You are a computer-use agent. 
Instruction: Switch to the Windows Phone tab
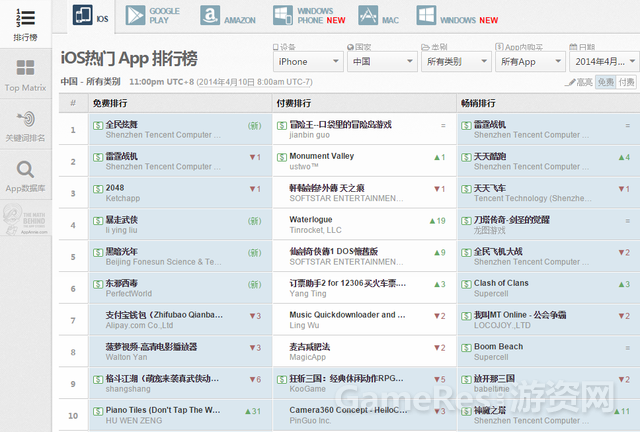(309, 16)
